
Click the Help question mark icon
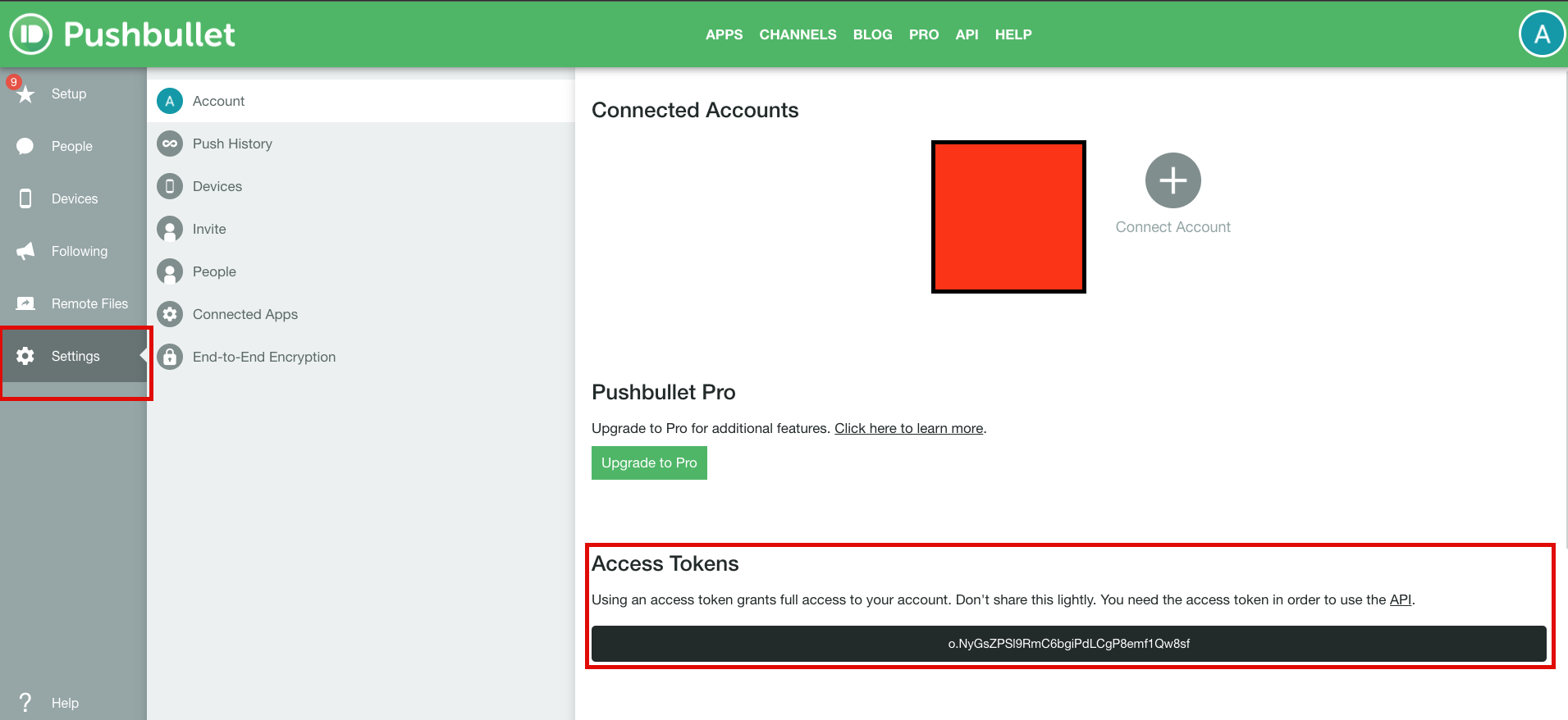point(25,703)
